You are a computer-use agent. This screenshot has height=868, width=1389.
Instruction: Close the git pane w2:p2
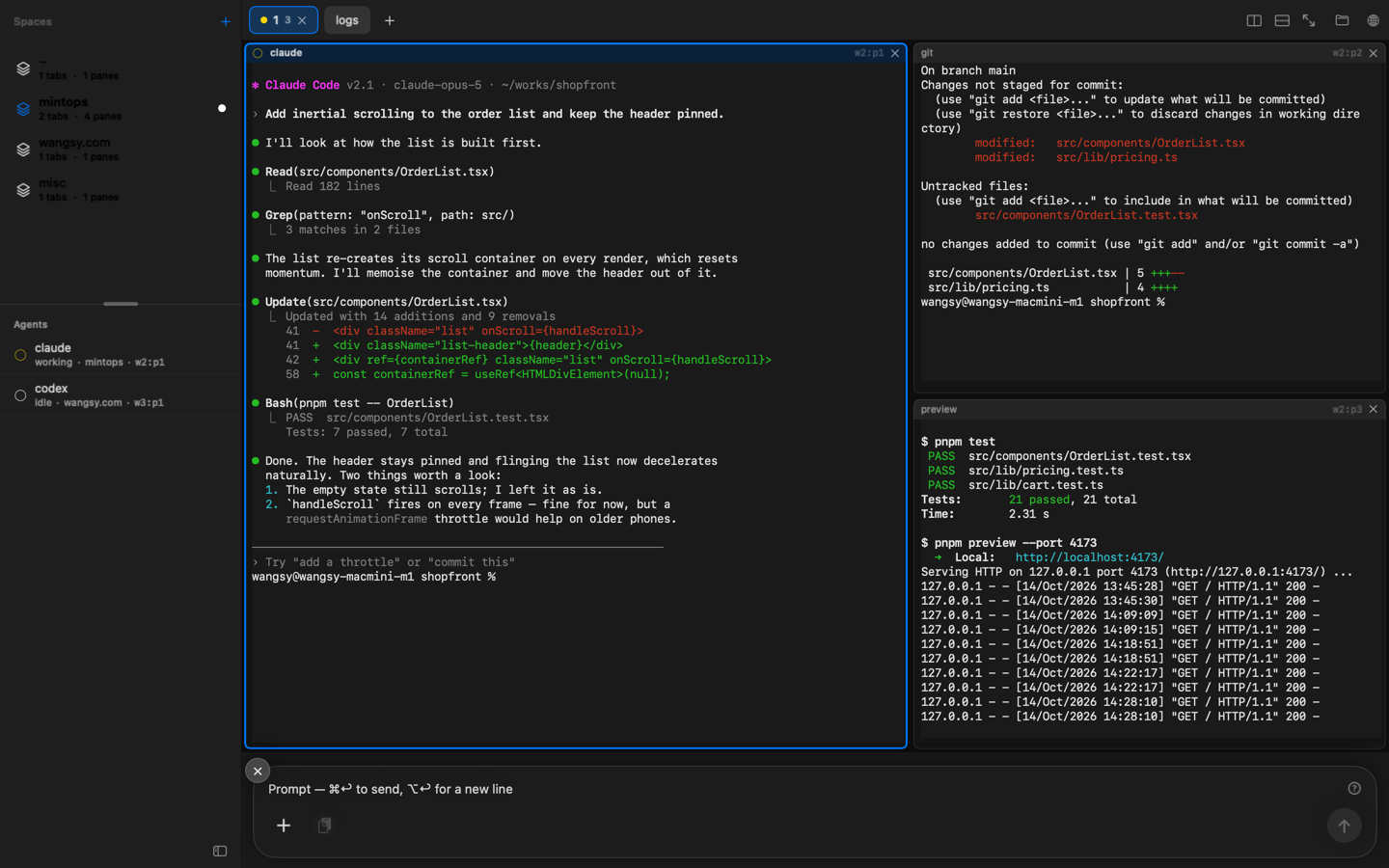(1374, 53)
